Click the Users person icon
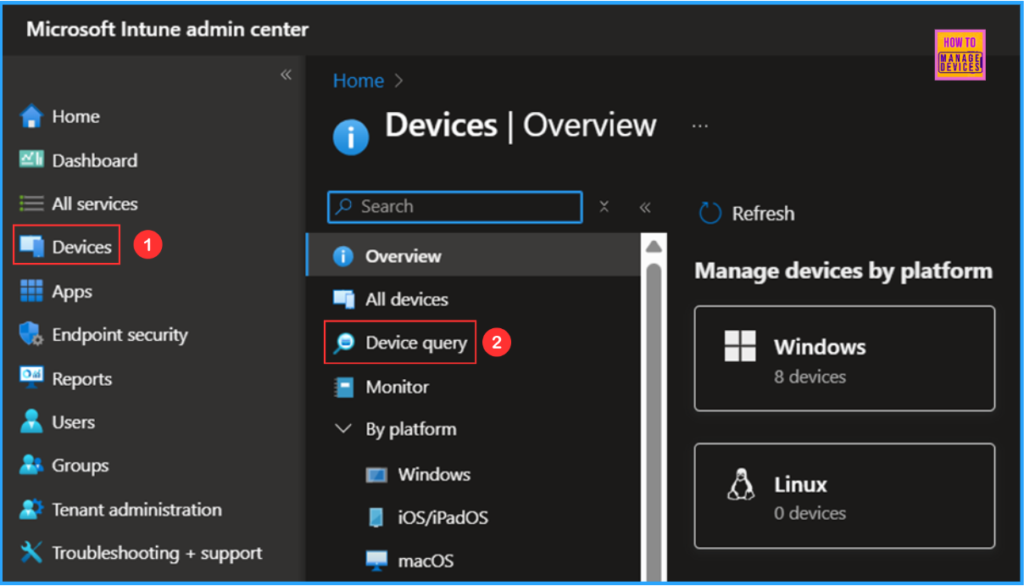This screenshot has width=1024, height=586. tap(31, 421)
